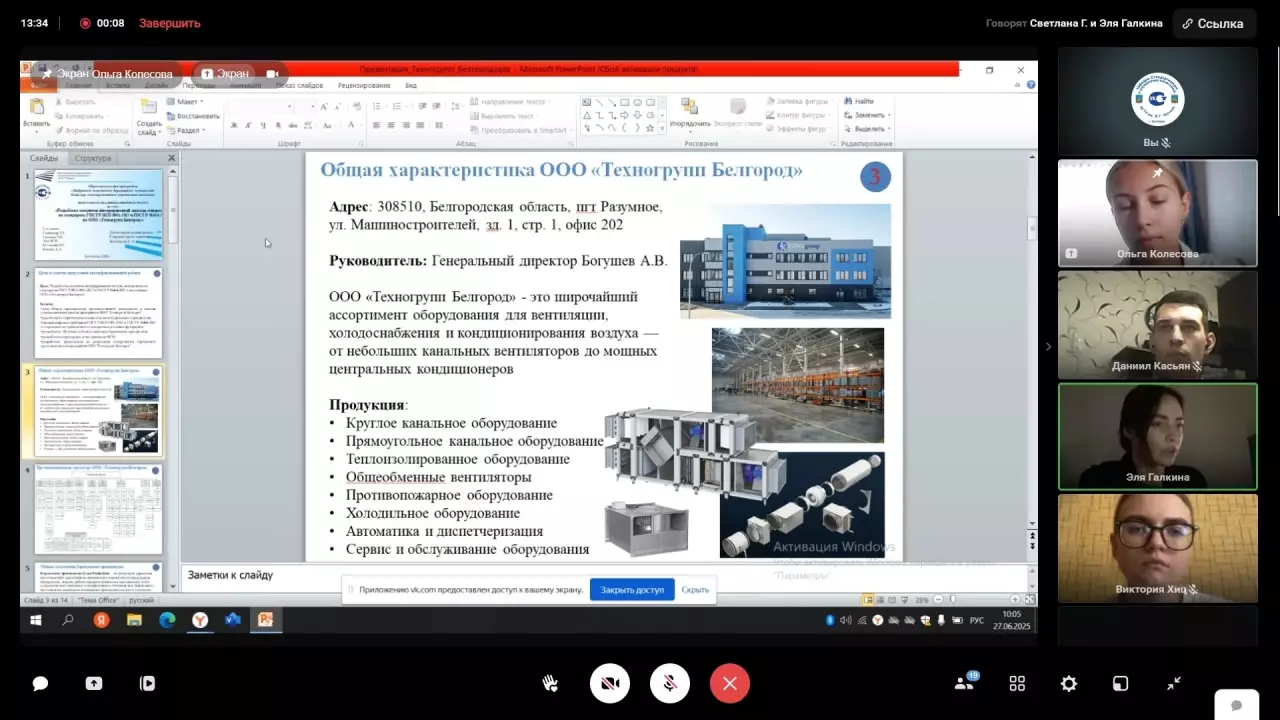Open call settings gear
Image resolution: width=1280 pixels, height=720 pixels.
tap(1069, 684)
